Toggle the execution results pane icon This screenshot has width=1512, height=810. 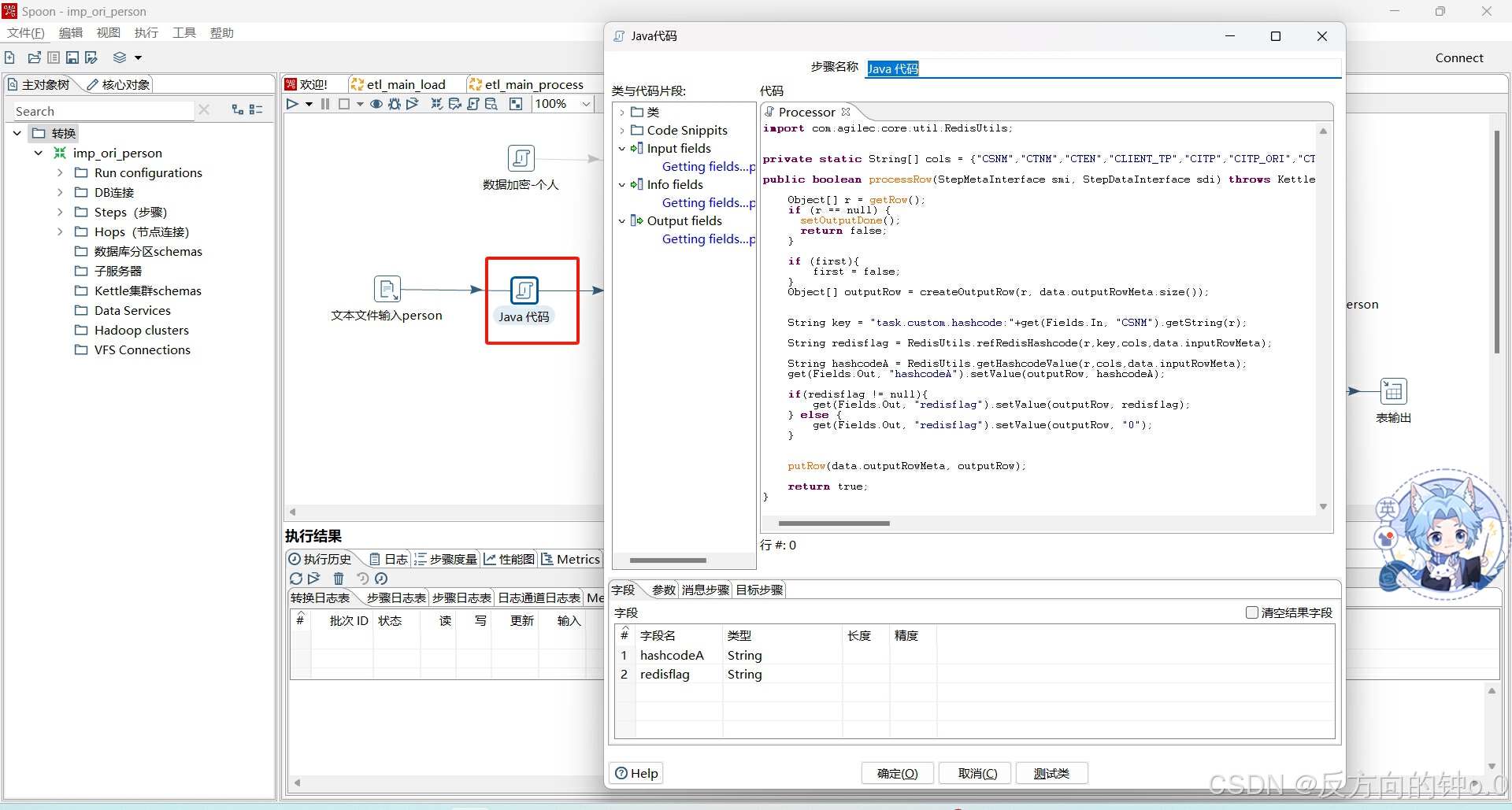pos(516,104)
